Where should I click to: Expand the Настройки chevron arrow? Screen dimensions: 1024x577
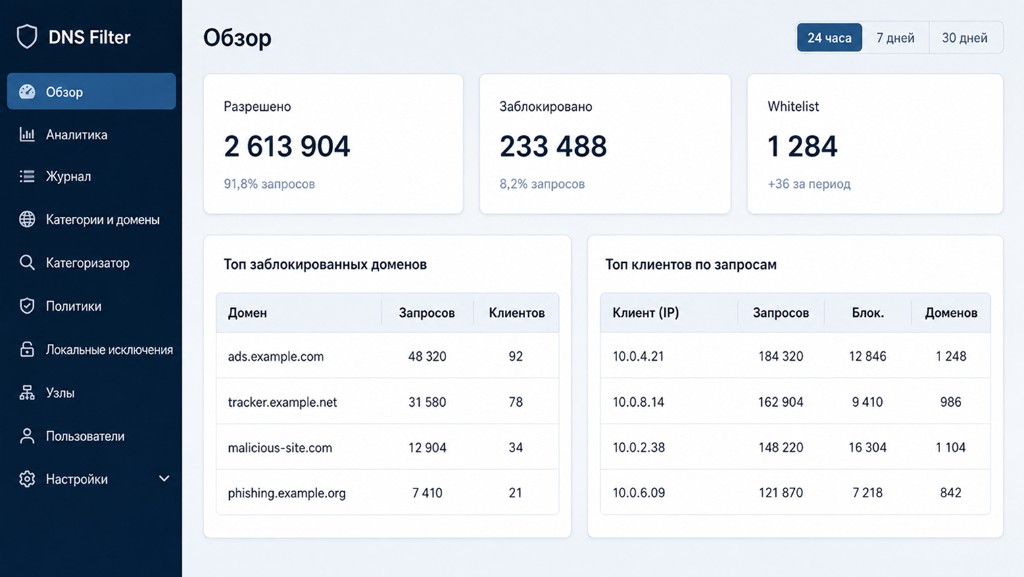click(164, 478)
